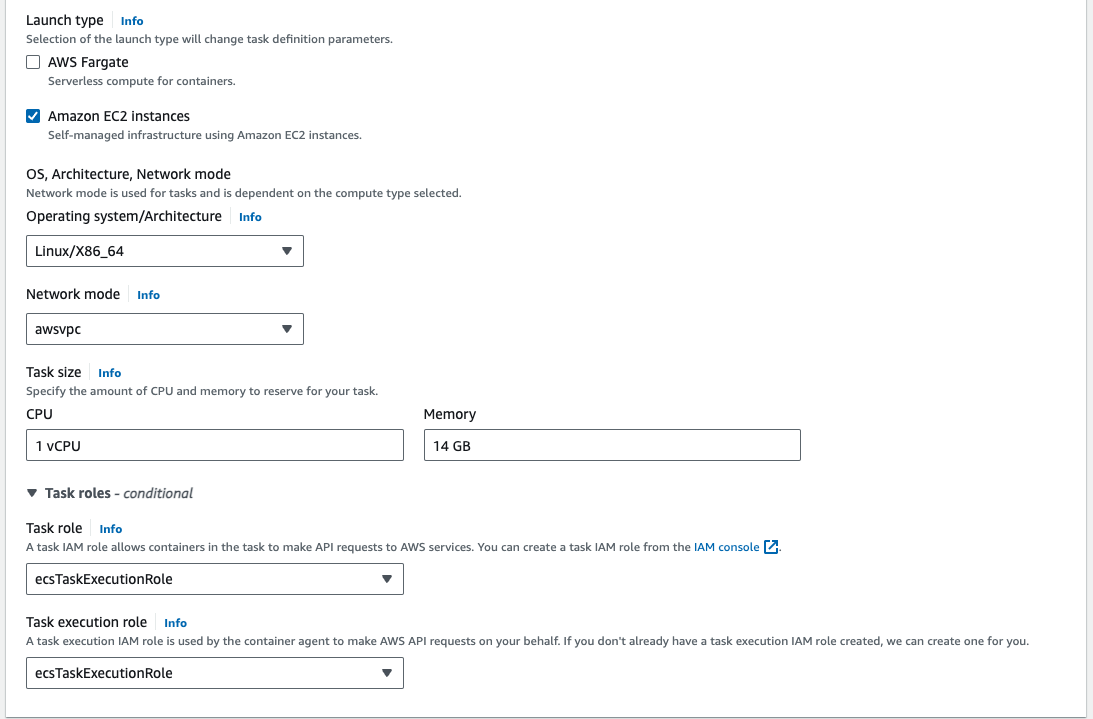This screenshot has height=719, width=1093.
Task: Click the external link icon beside IAM console
Action: pos(769,546)
